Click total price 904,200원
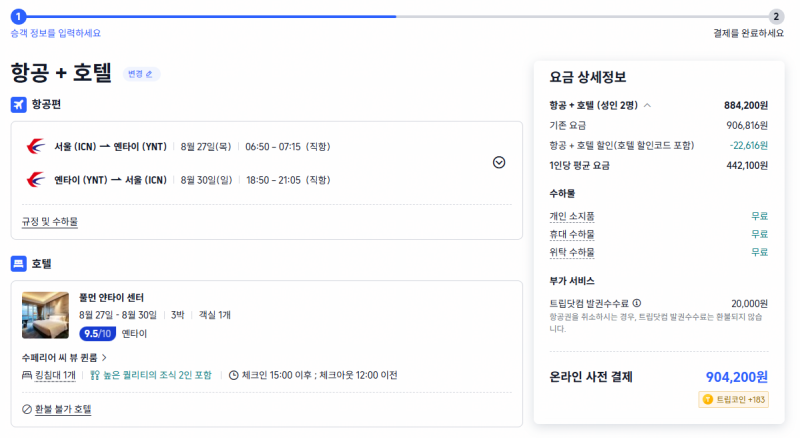800x438 pixels. pyautogui.click(x=737, y=377)
